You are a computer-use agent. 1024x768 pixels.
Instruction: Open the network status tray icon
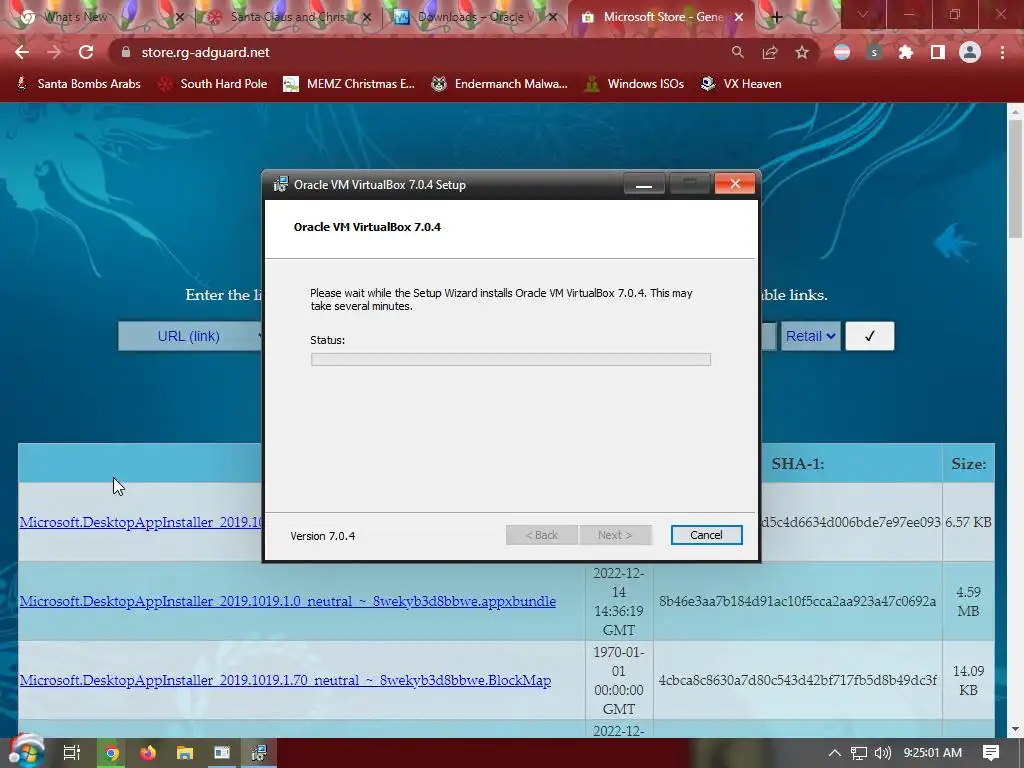click(859, 753)
